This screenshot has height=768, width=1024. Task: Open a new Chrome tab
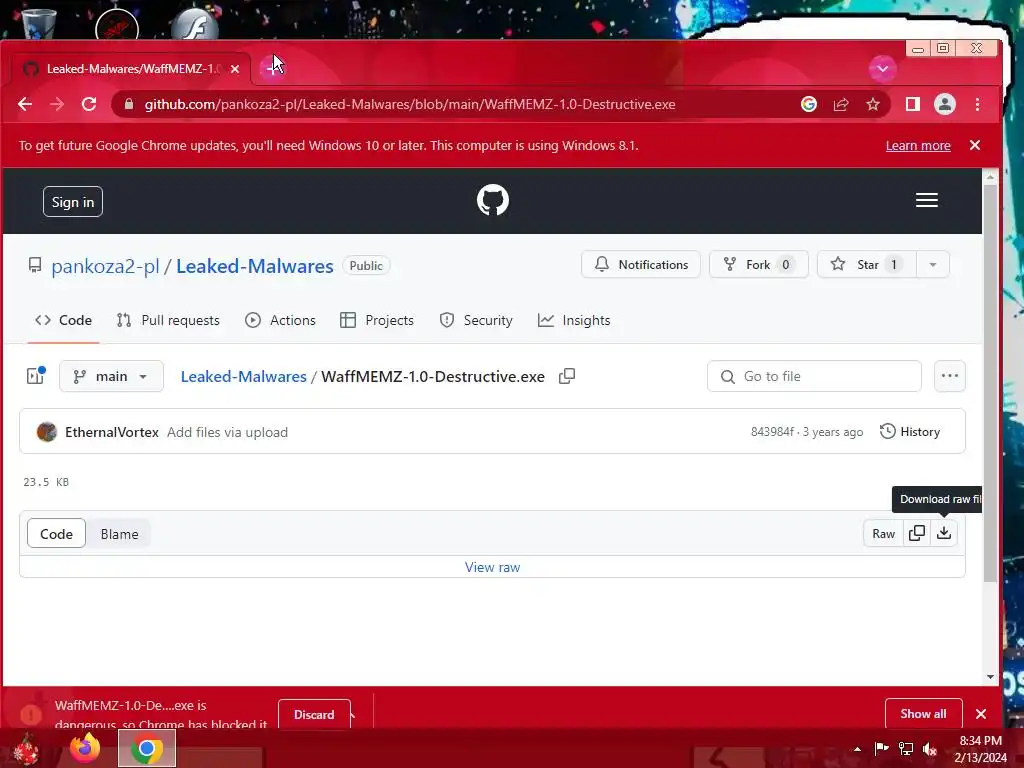click(272, 69)
